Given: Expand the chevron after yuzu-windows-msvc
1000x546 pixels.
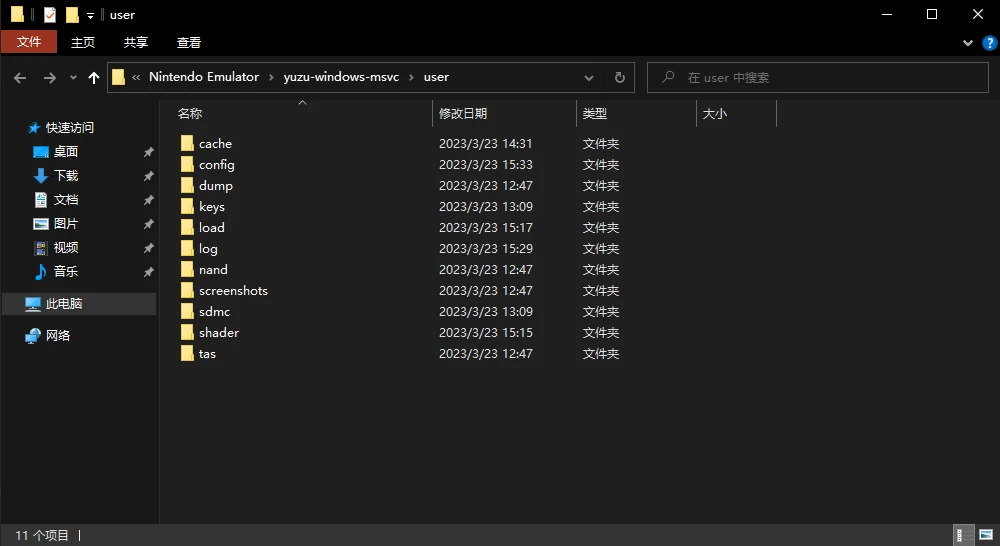Looking at the screenshot, I should tap(411, 78).
